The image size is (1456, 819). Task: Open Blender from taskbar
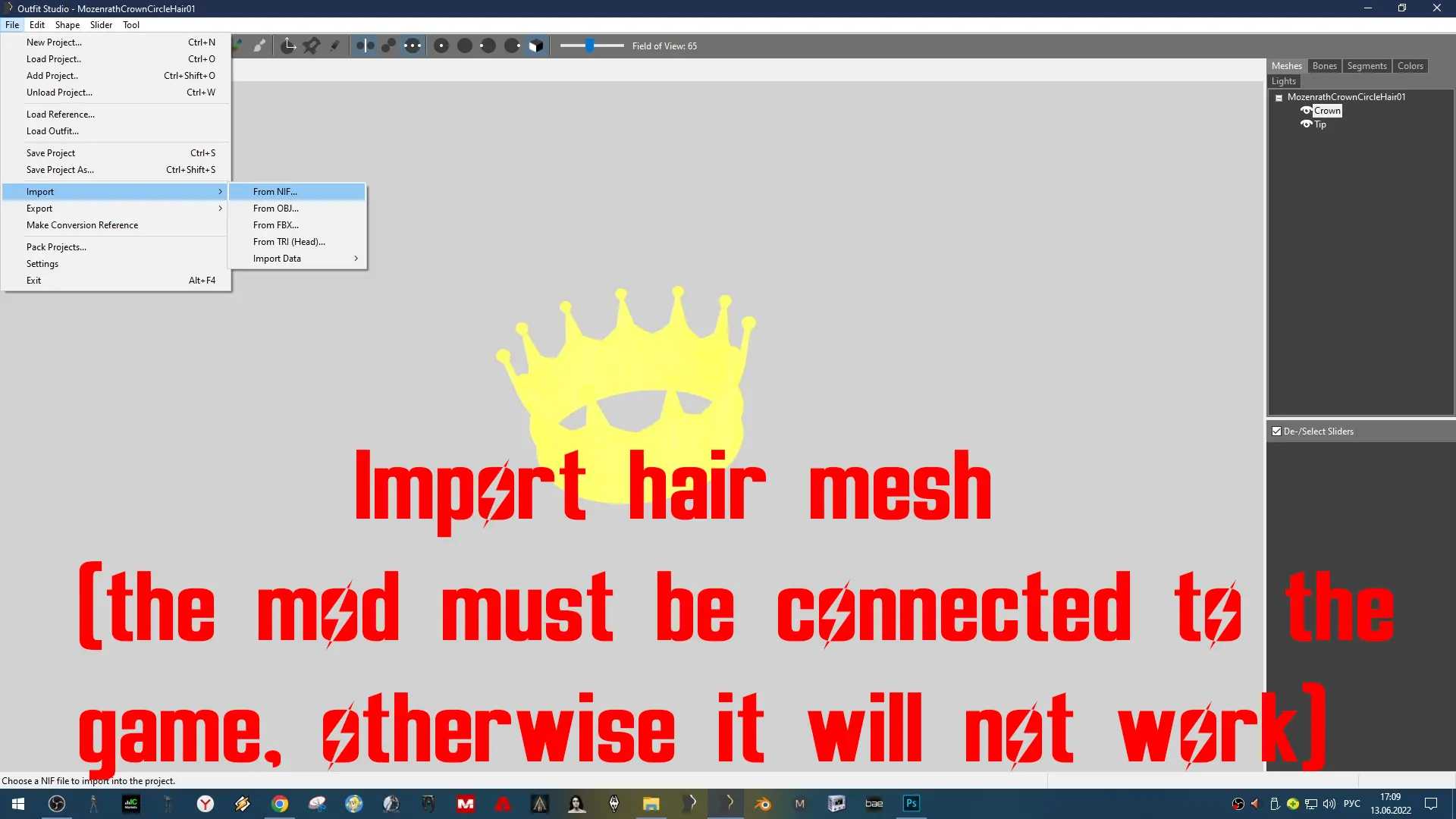point(763,804)
